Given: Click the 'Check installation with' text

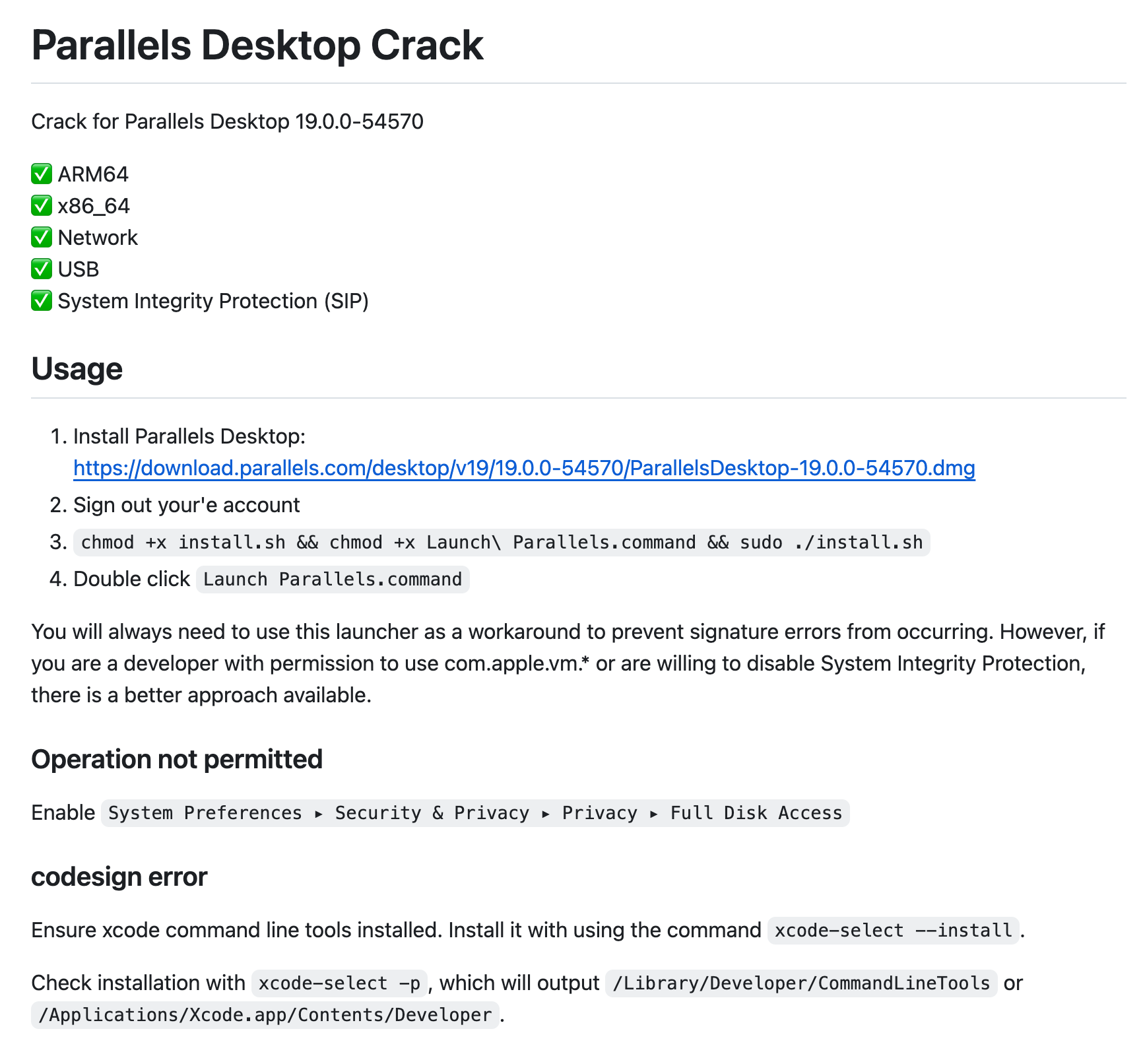Looking at the screenshot, I should (x=138, y=983).
